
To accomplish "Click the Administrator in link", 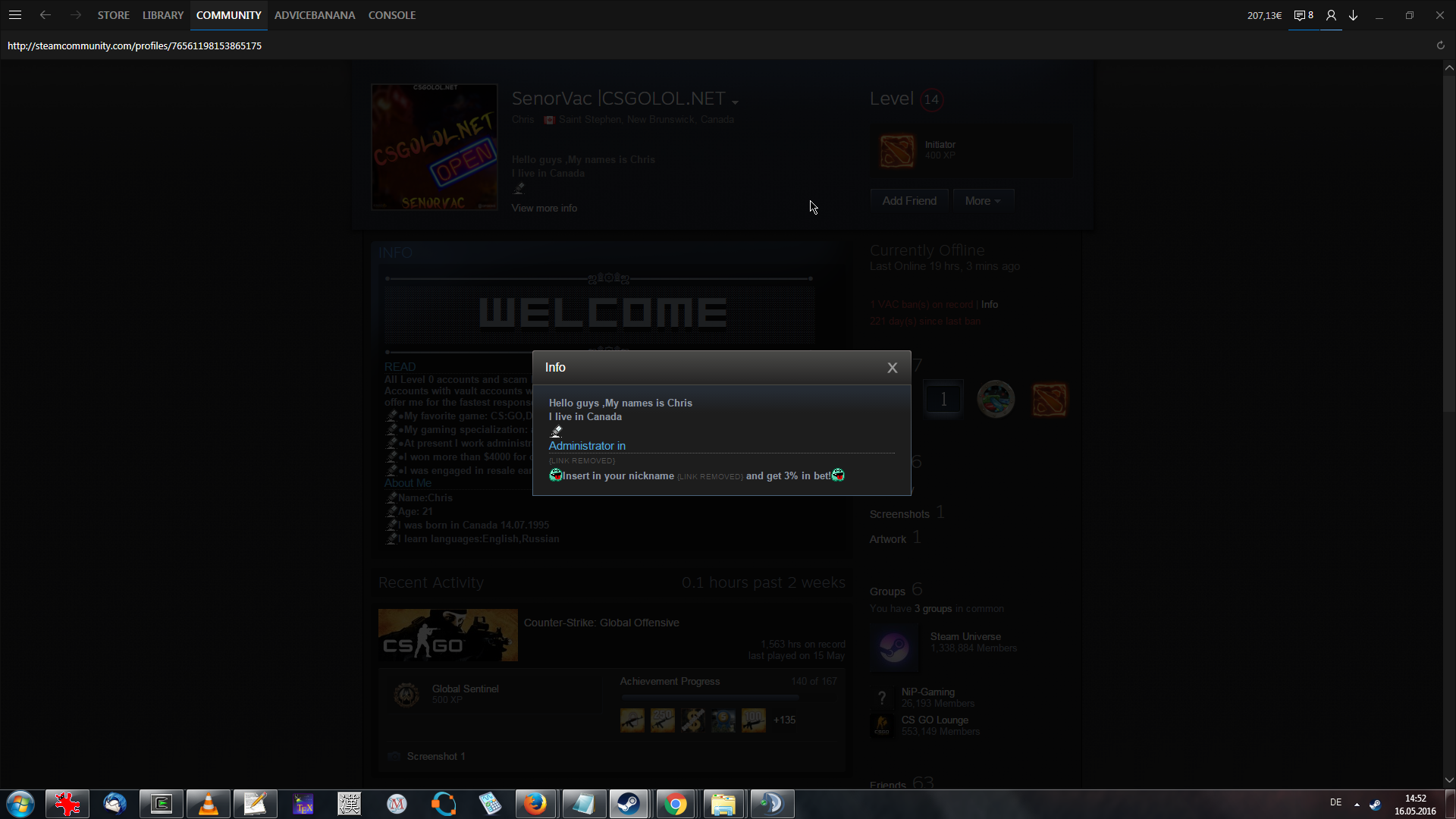I will pyautogui.click(x=586, y=446).
